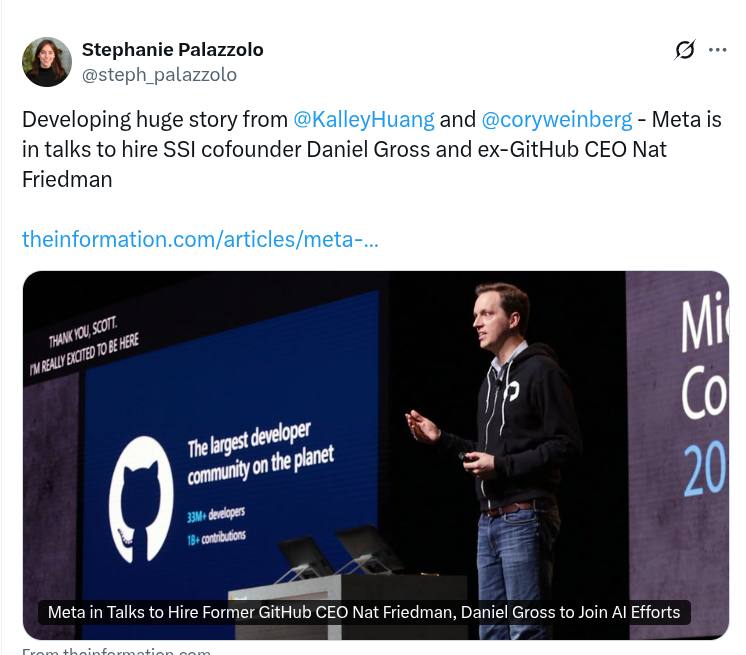Screen dimensions: 746x655
Task: Click 'The largest developer community' slide text
Action: click(x=260, y=453)
